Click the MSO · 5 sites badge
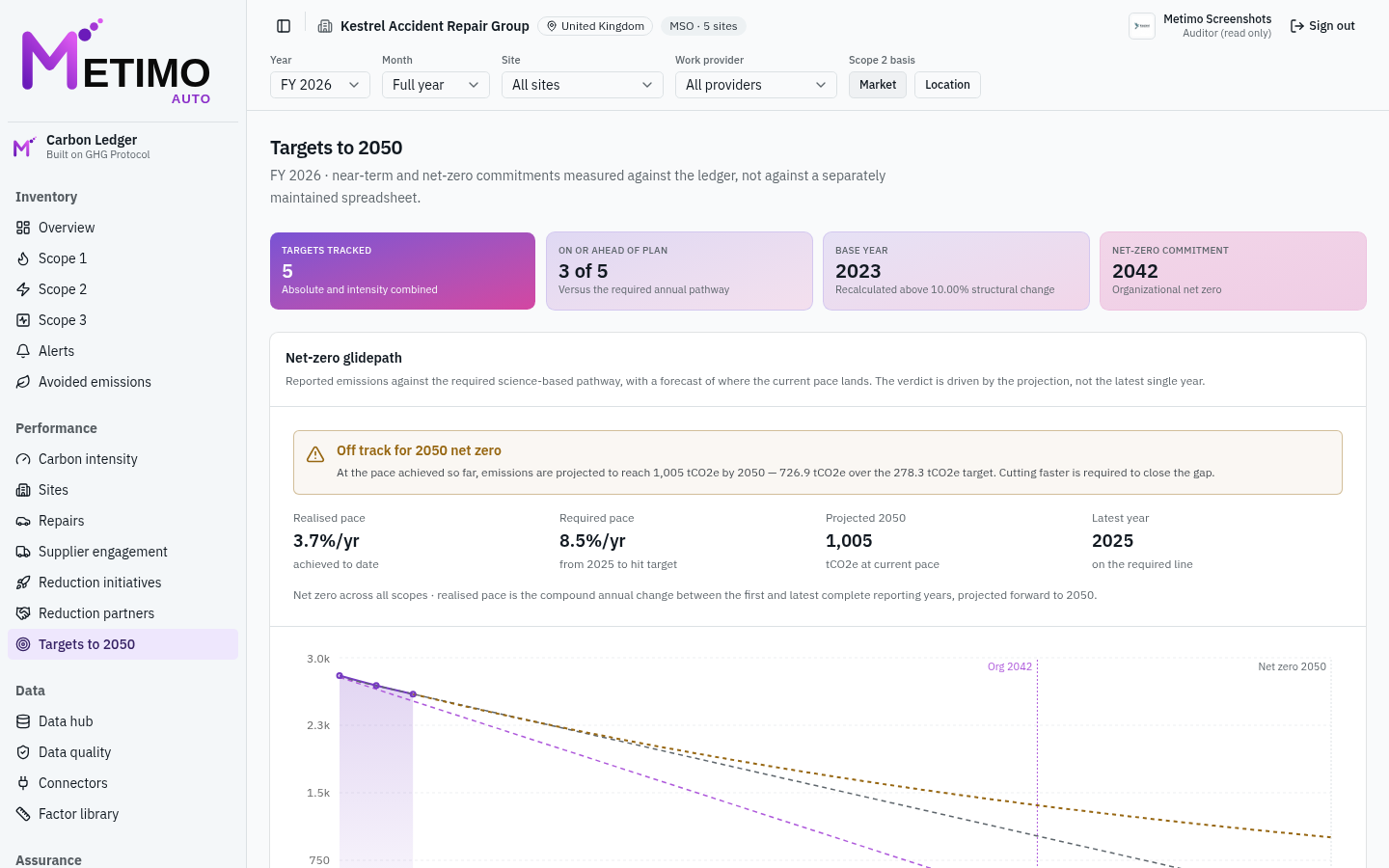Screen dimensions: 1389x868 (703, 26)
